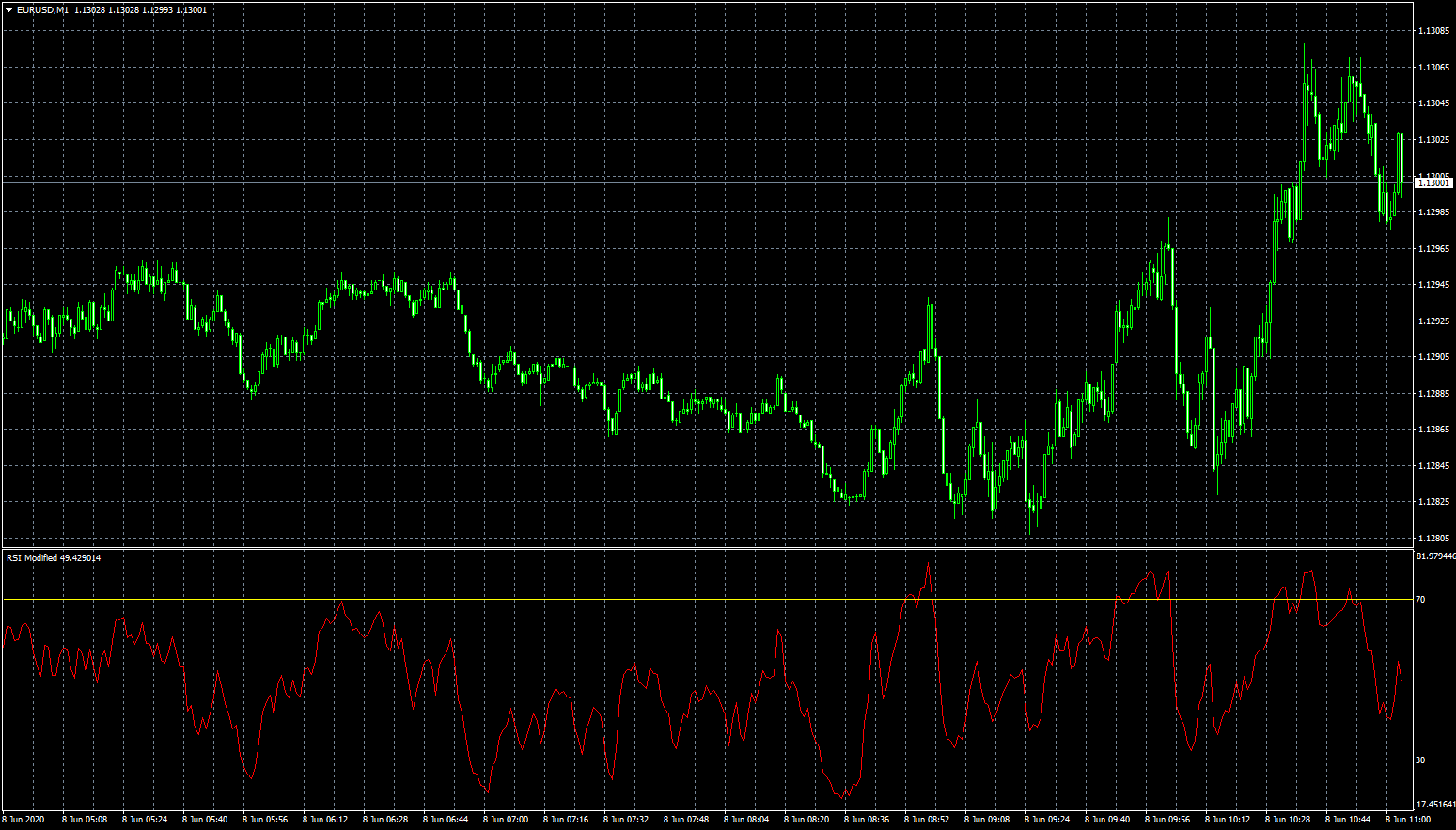
Task: Click the 8 Jun 05:24 time label
Action: (x=145, y=820)
